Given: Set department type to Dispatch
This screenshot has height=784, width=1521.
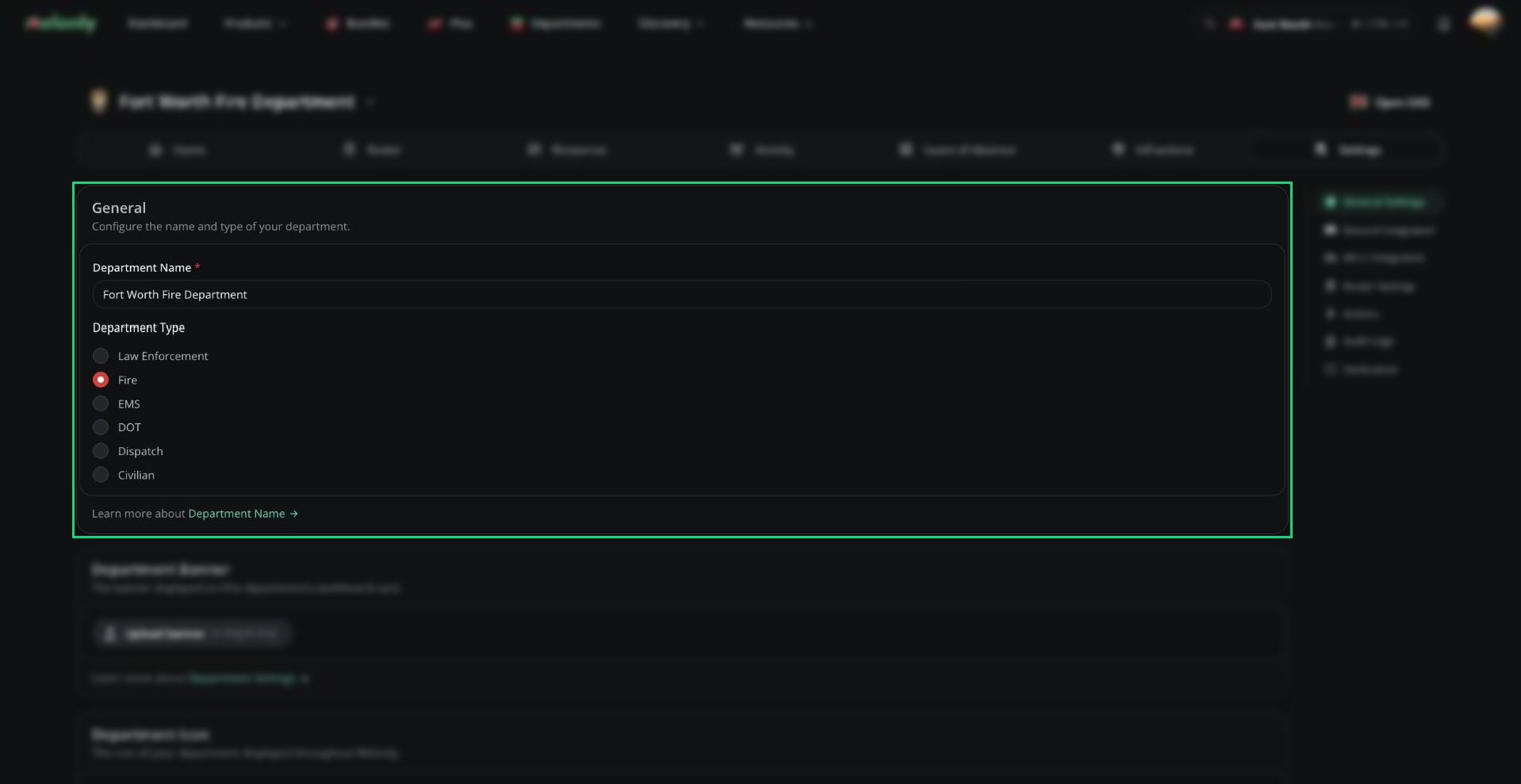Looking at the screenshot, I should point(101,451).
